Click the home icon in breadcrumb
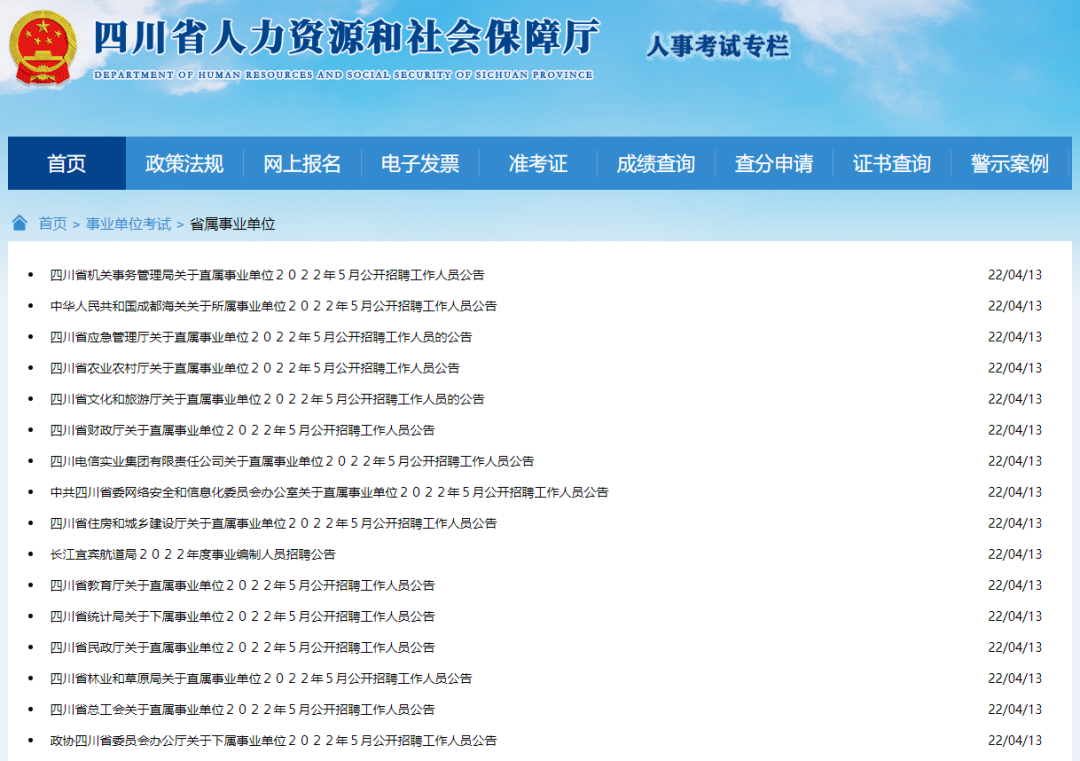The height and width of the screenshot is (761, 1080). [x=20, y=223]
